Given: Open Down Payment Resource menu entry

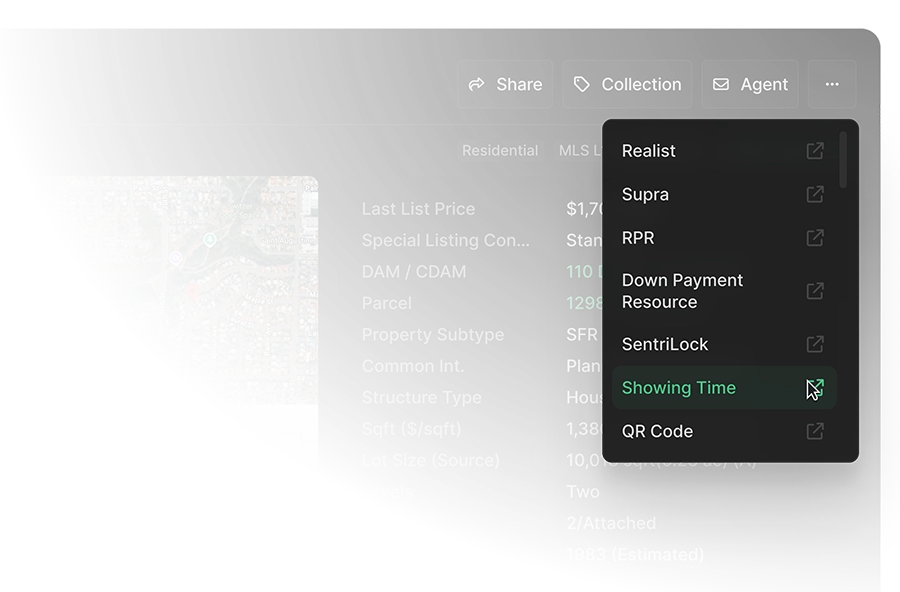Looking at the screenshot, I should [x=723, y=291].
